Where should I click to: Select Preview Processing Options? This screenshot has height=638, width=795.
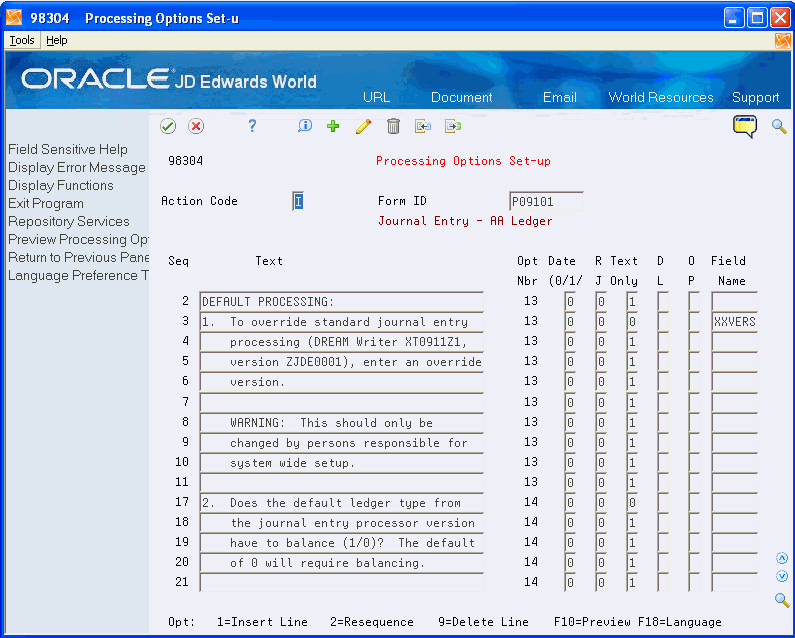[78, 239]
